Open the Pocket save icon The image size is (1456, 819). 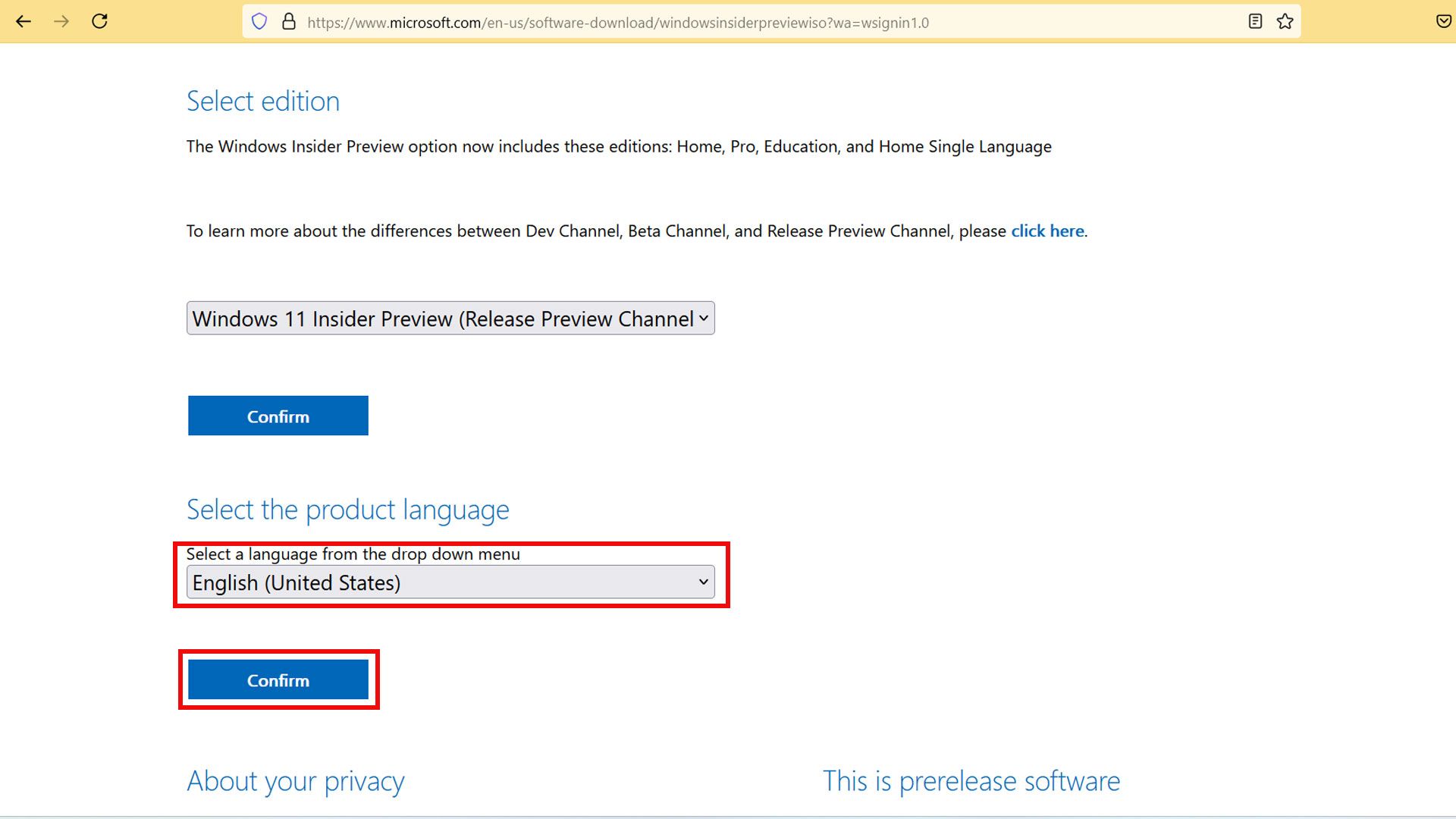click(x=1444, y=22)
